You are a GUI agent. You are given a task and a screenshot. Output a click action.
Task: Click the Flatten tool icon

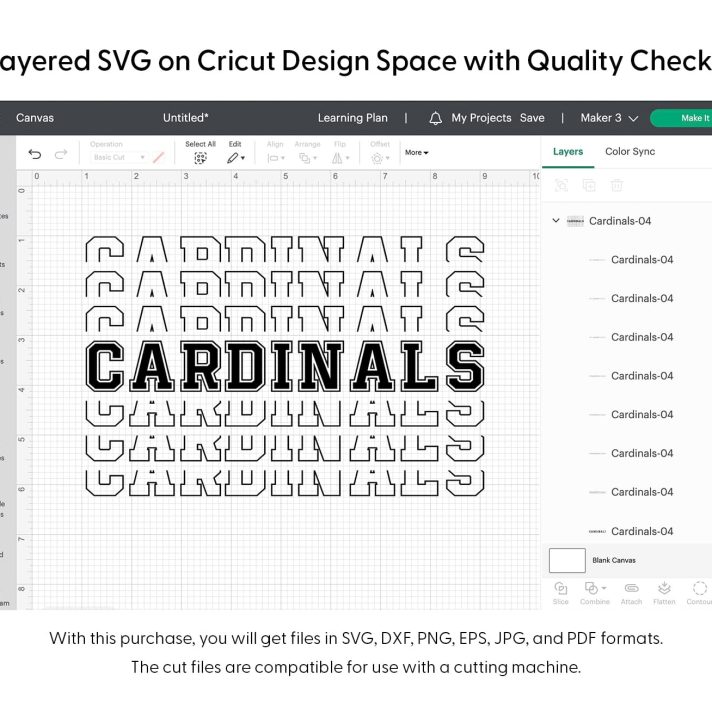(x=664, y=588)
